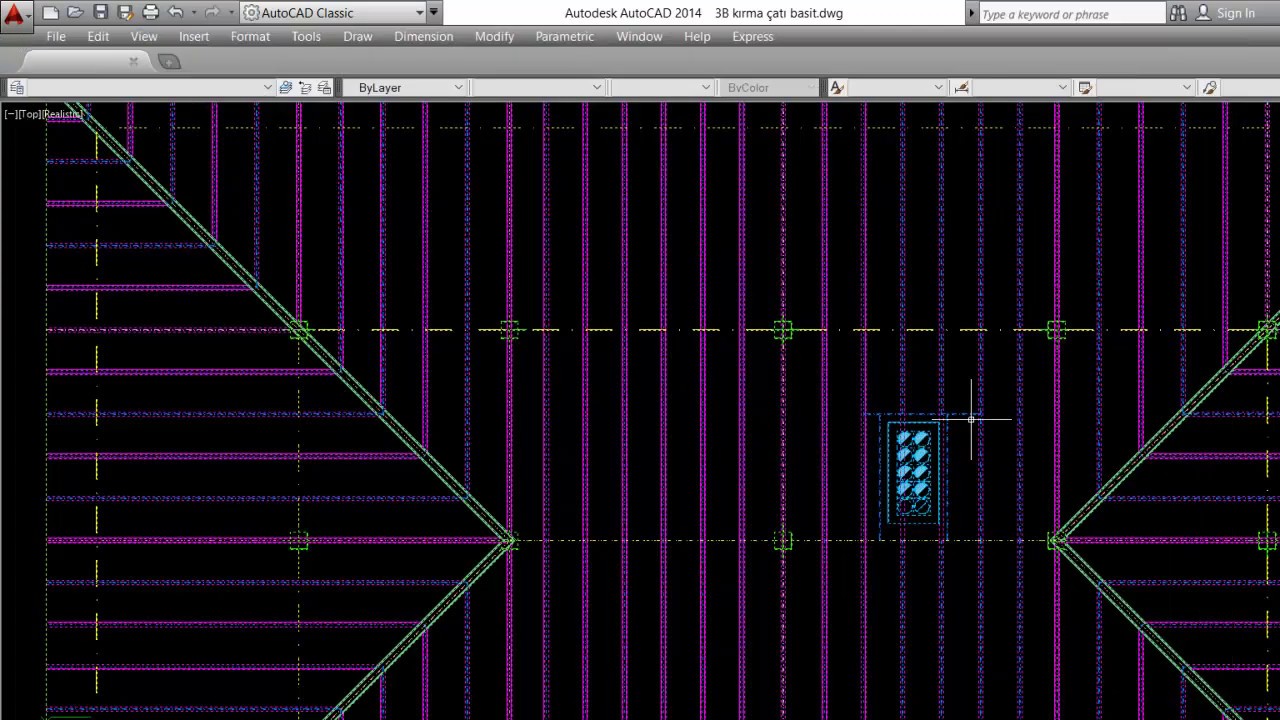1280x720 pixels.
Task: Open the Modify menu
Action: click(x=494, y=36)
